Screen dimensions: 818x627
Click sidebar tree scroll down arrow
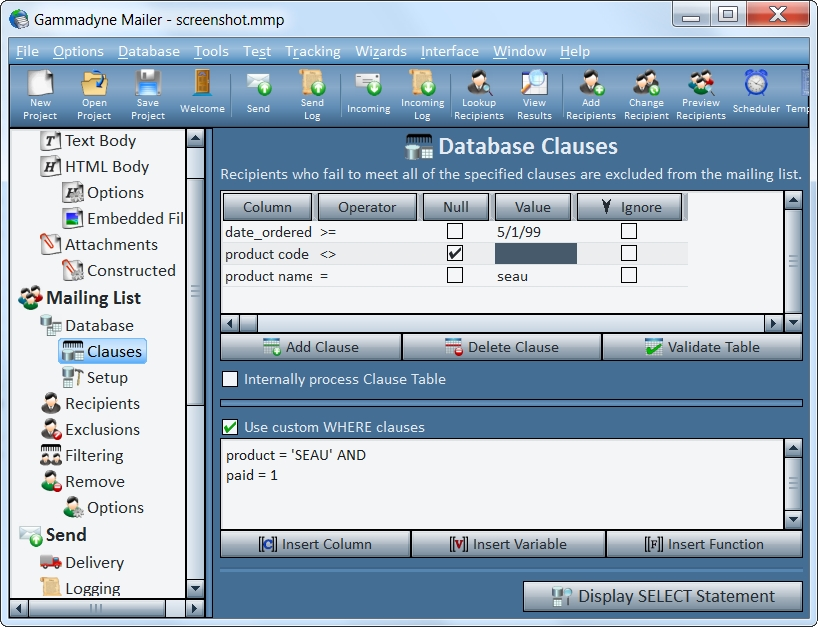click(195, 589)
